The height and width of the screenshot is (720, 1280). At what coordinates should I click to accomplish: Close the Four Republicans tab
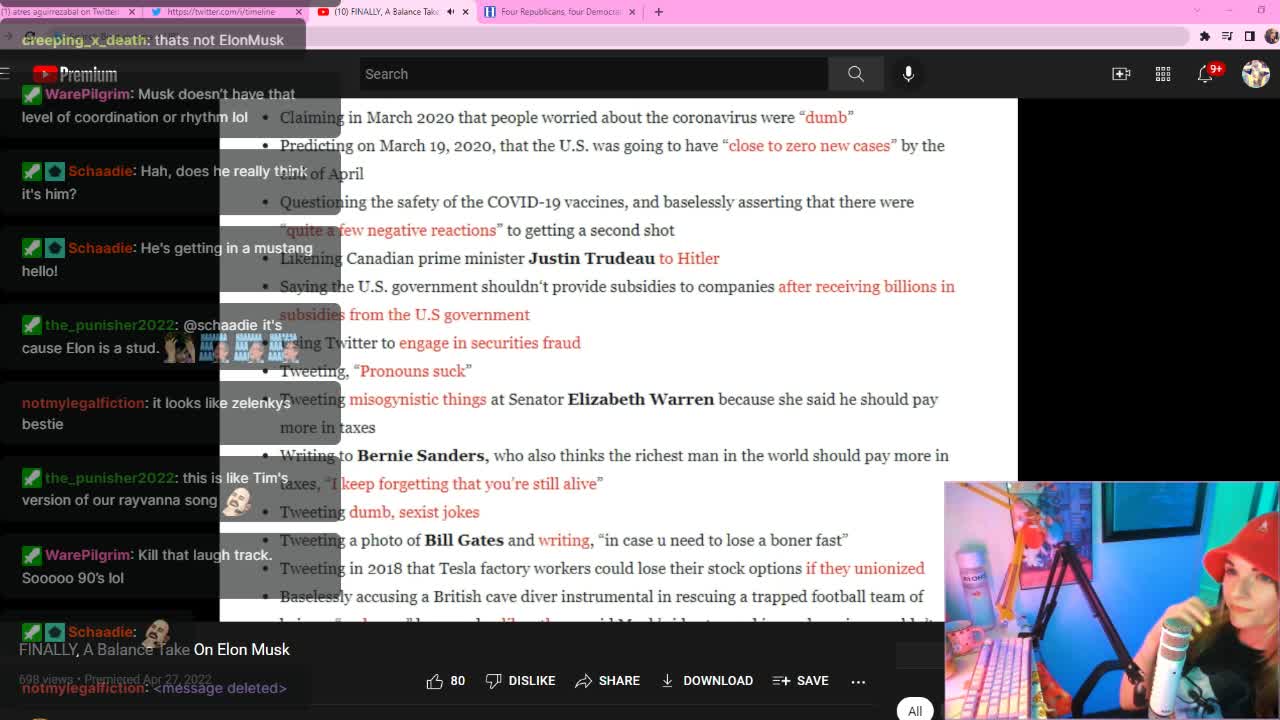(632, 12)
